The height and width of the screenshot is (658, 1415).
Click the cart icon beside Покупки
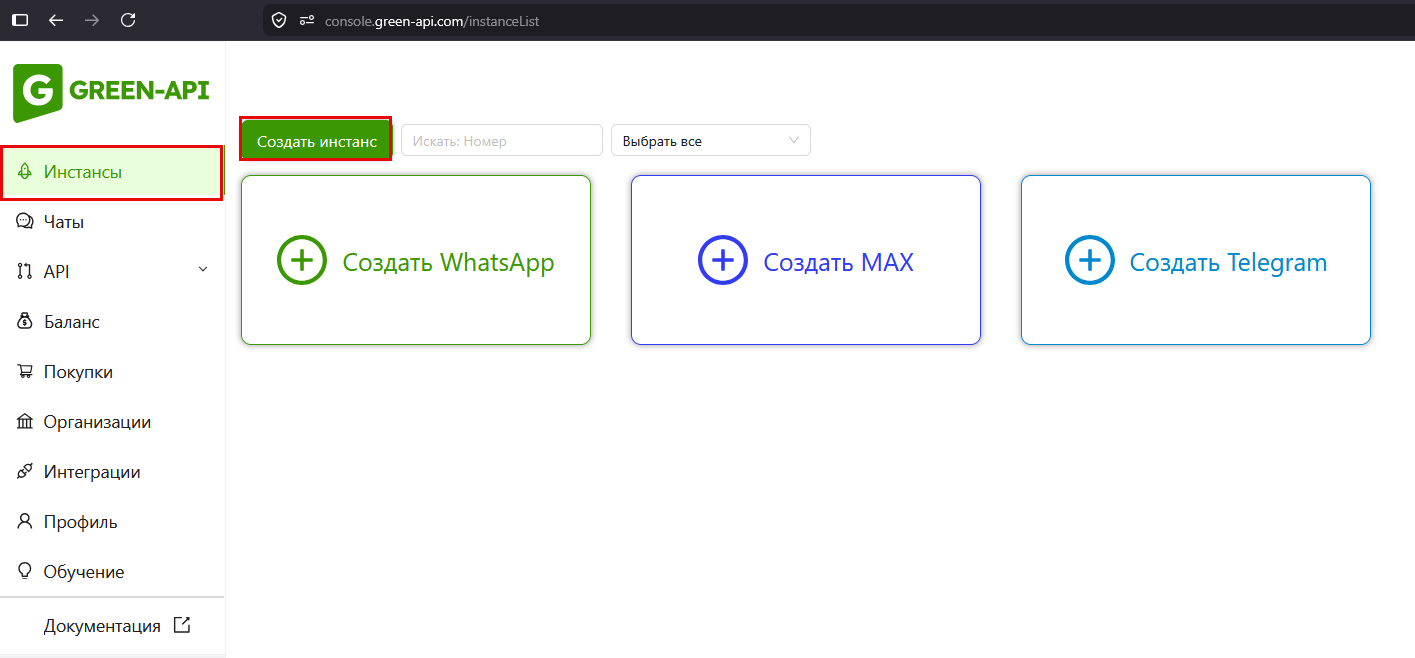25,372
